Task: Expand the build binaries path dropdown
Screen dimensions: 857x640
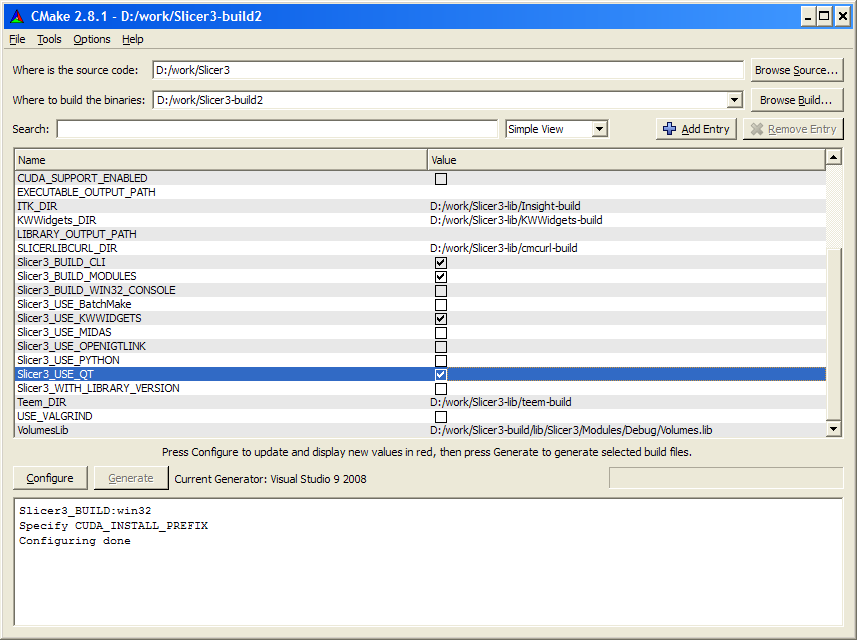Action: (x=734, y=100)
